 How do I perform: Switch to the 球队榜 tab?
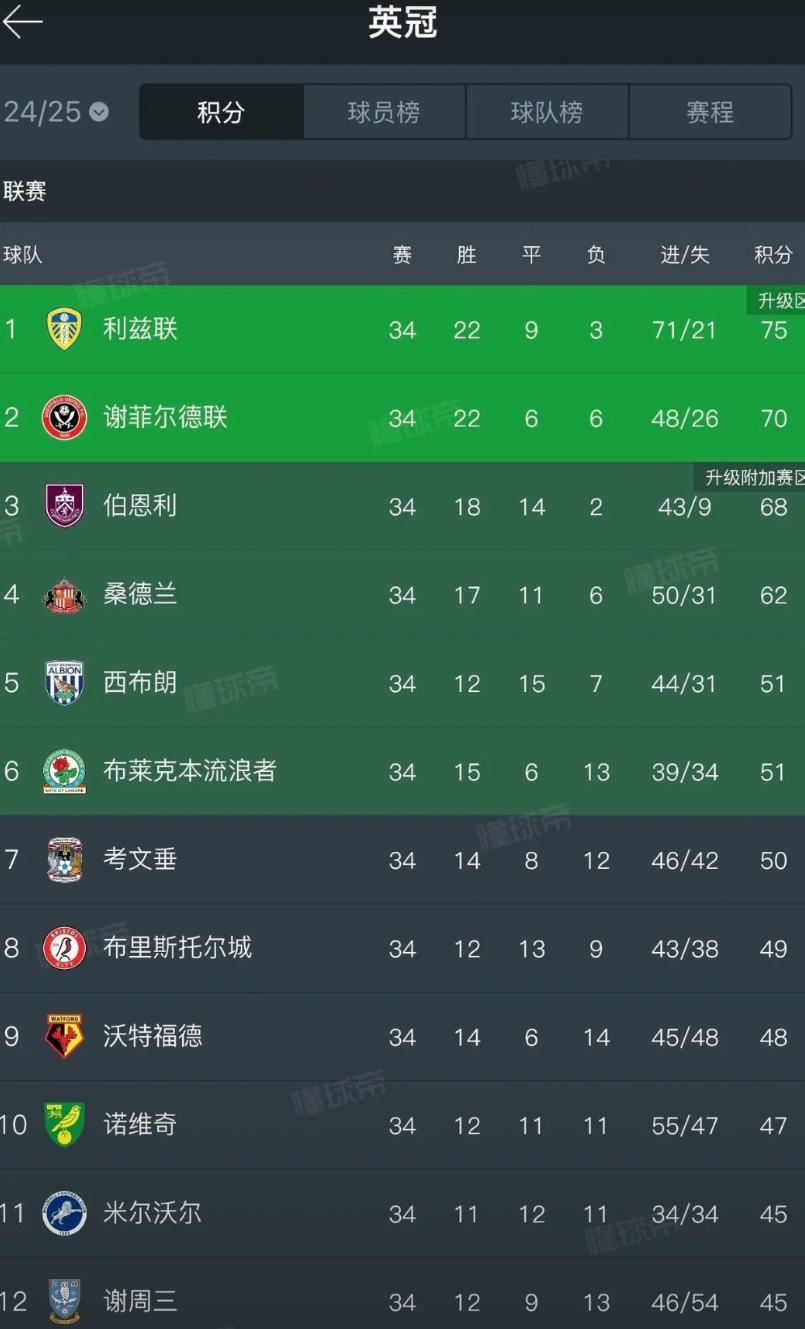coord(547,112)
